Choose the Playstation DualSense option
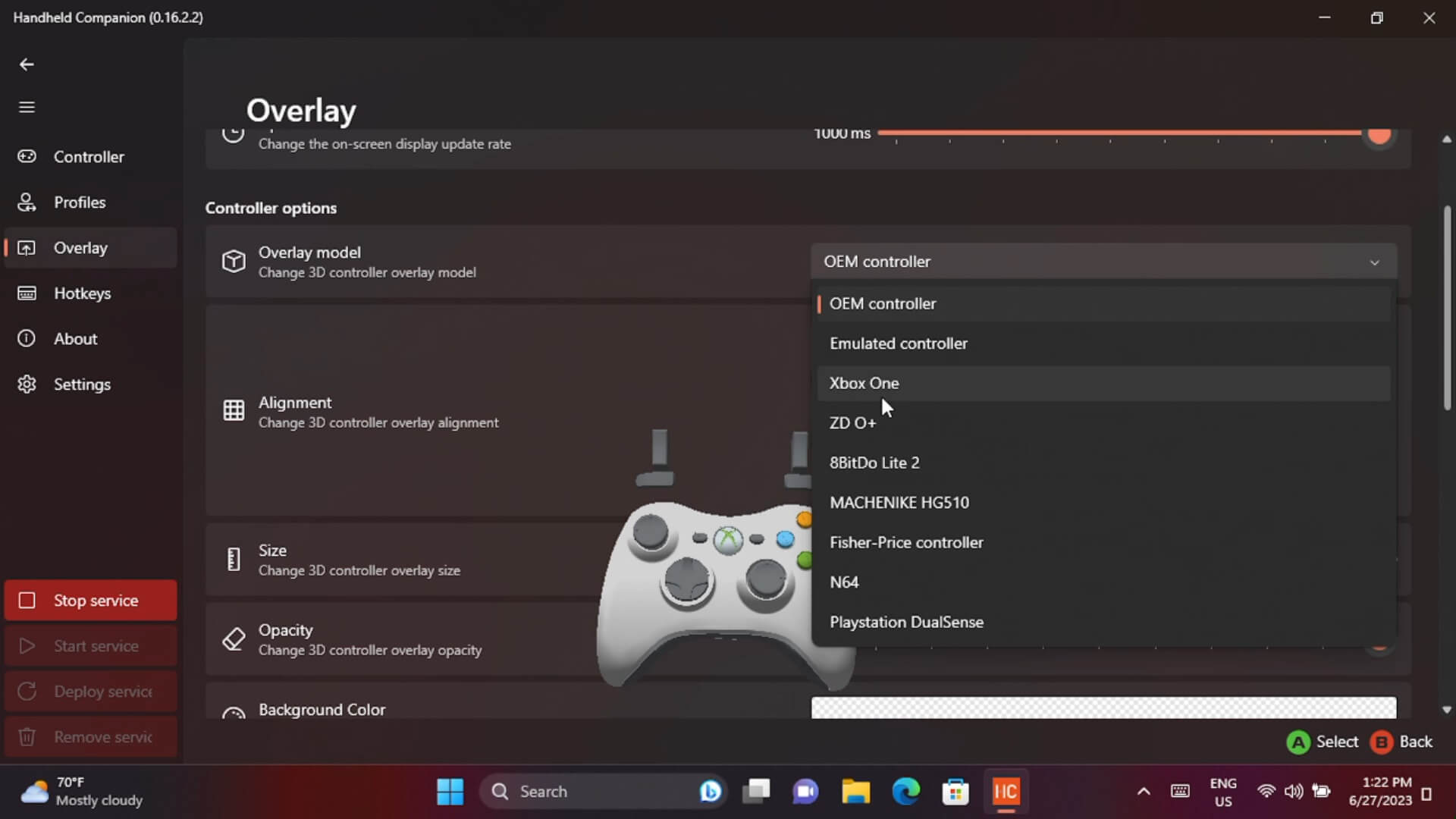 tap(906, 622)
